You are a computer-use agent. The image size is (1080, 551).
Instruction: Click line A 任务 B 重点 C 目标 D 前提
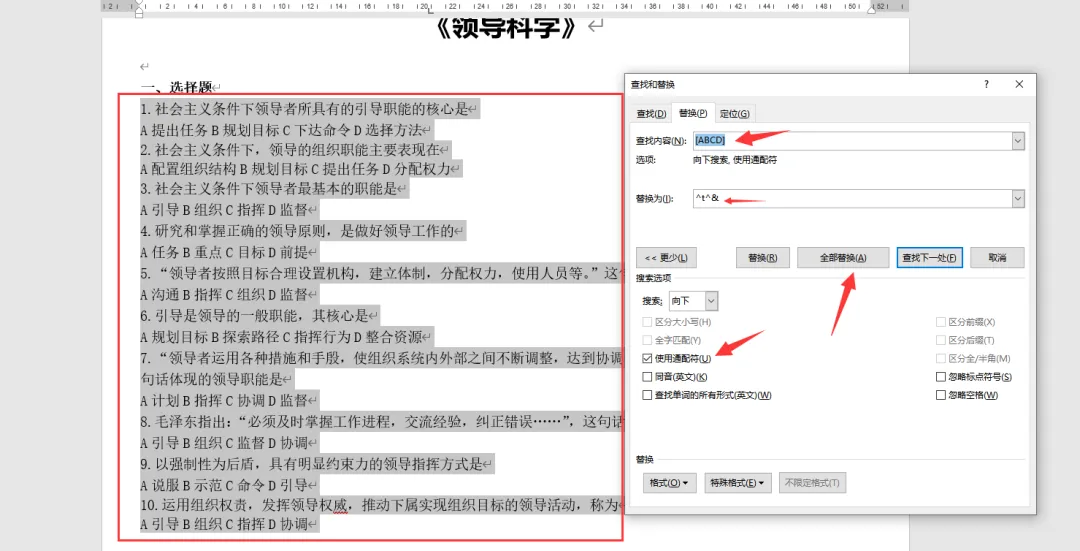click(x=224, y=252)
